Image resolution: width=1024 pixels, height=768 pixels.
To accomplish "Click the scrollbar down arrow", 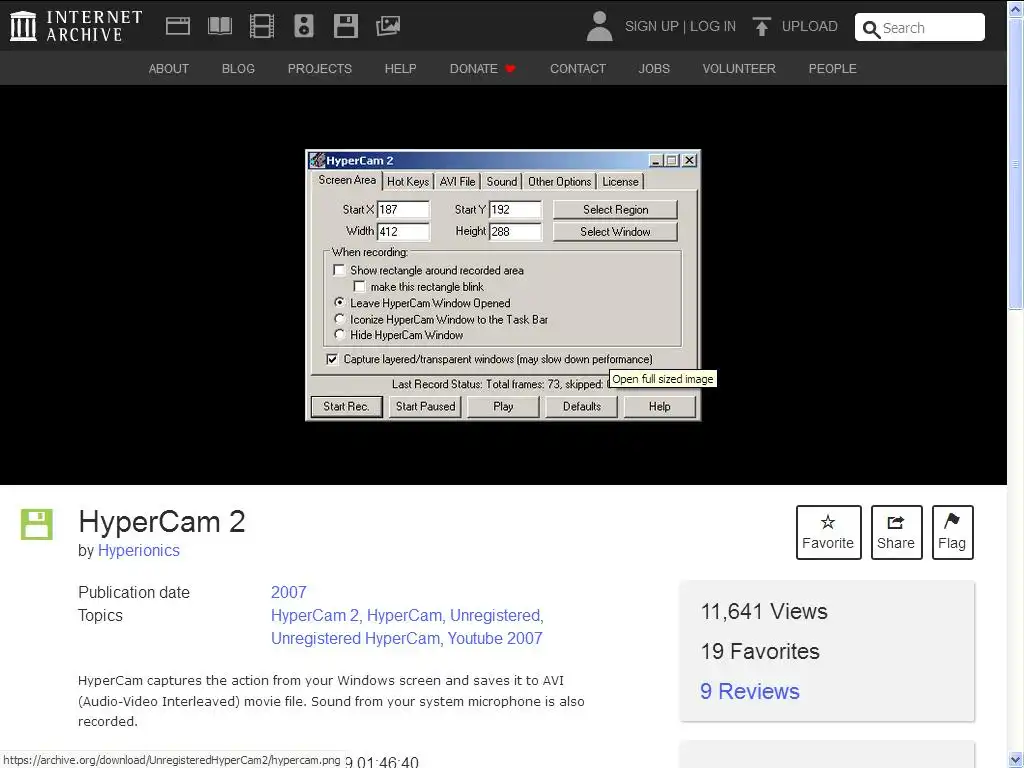I will tap(1016, 760).
